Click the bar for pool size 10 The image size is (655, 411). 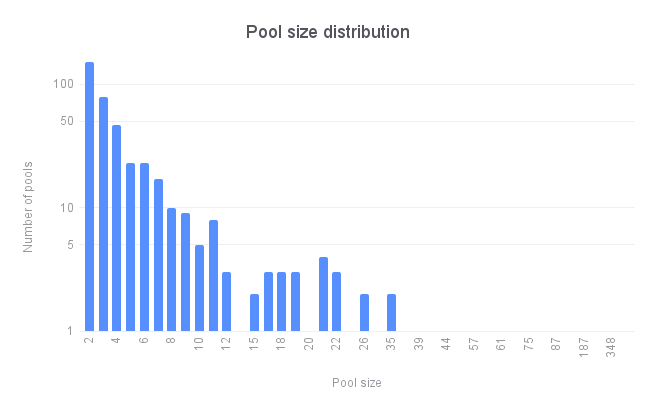click(x=200, y=288)
